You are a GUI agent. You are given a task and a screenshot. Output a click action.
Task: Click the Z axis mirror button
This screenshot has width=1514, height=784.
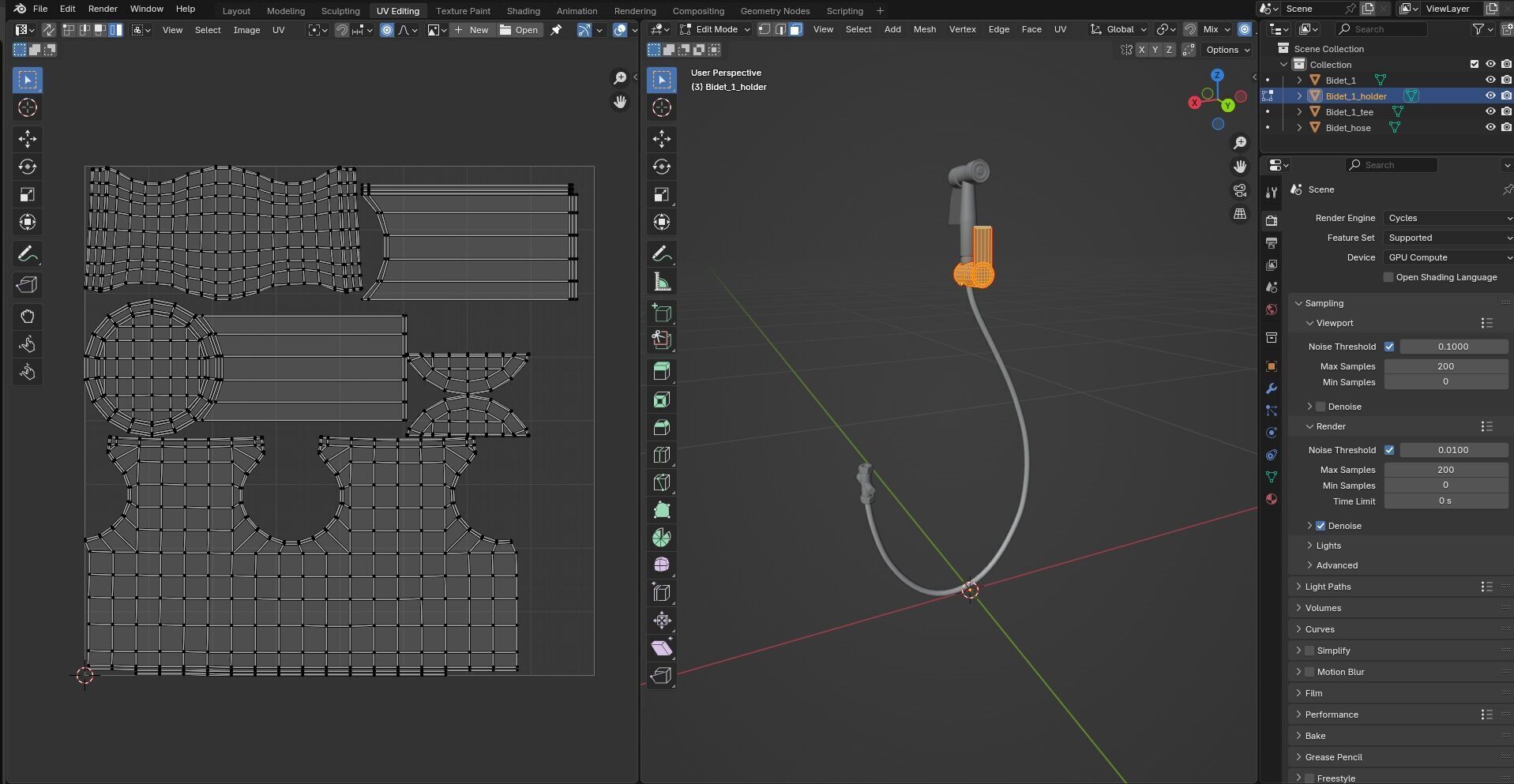(x=1169, y=50)
